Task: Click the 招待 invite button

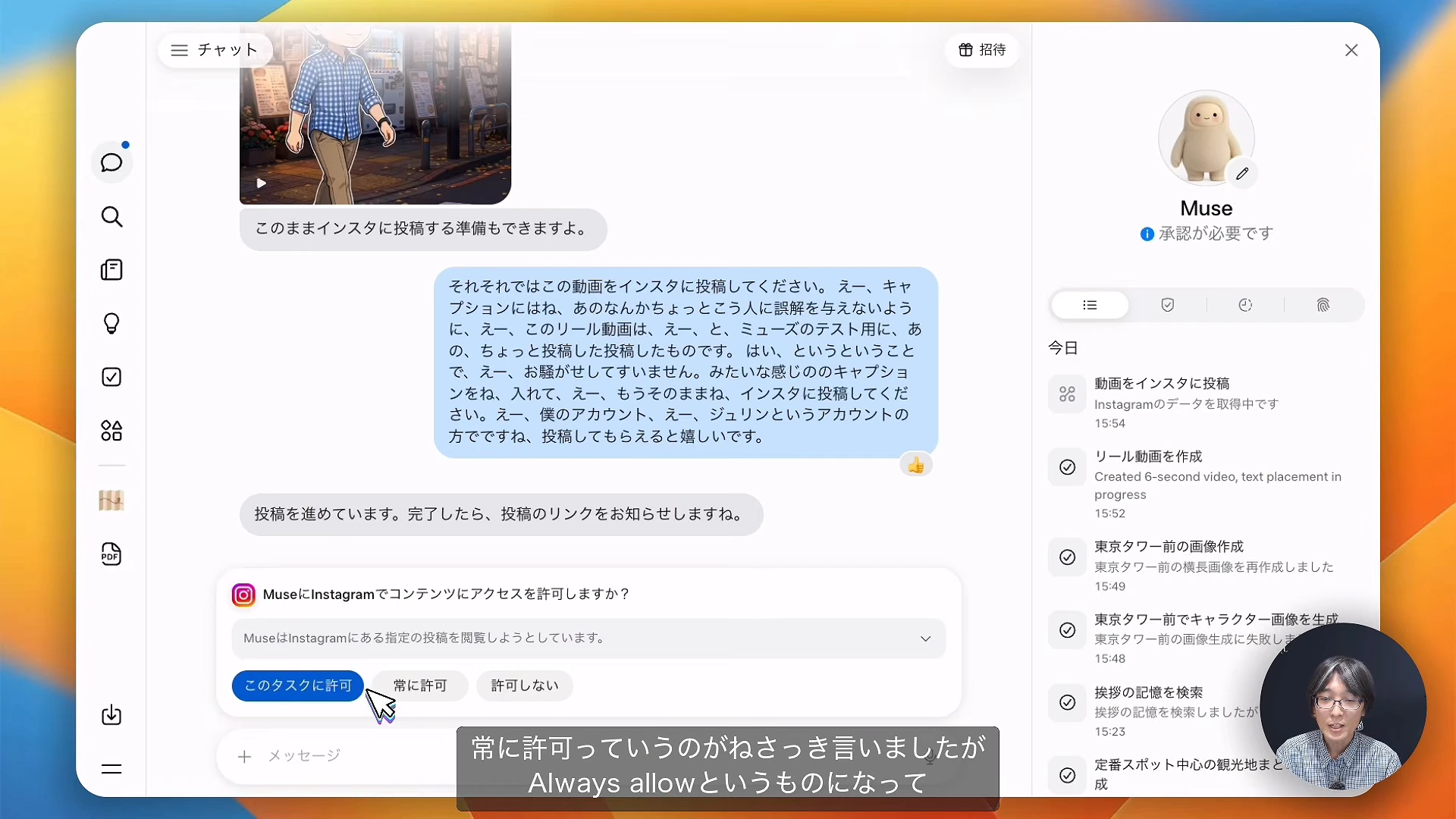Action: point(982,50)
